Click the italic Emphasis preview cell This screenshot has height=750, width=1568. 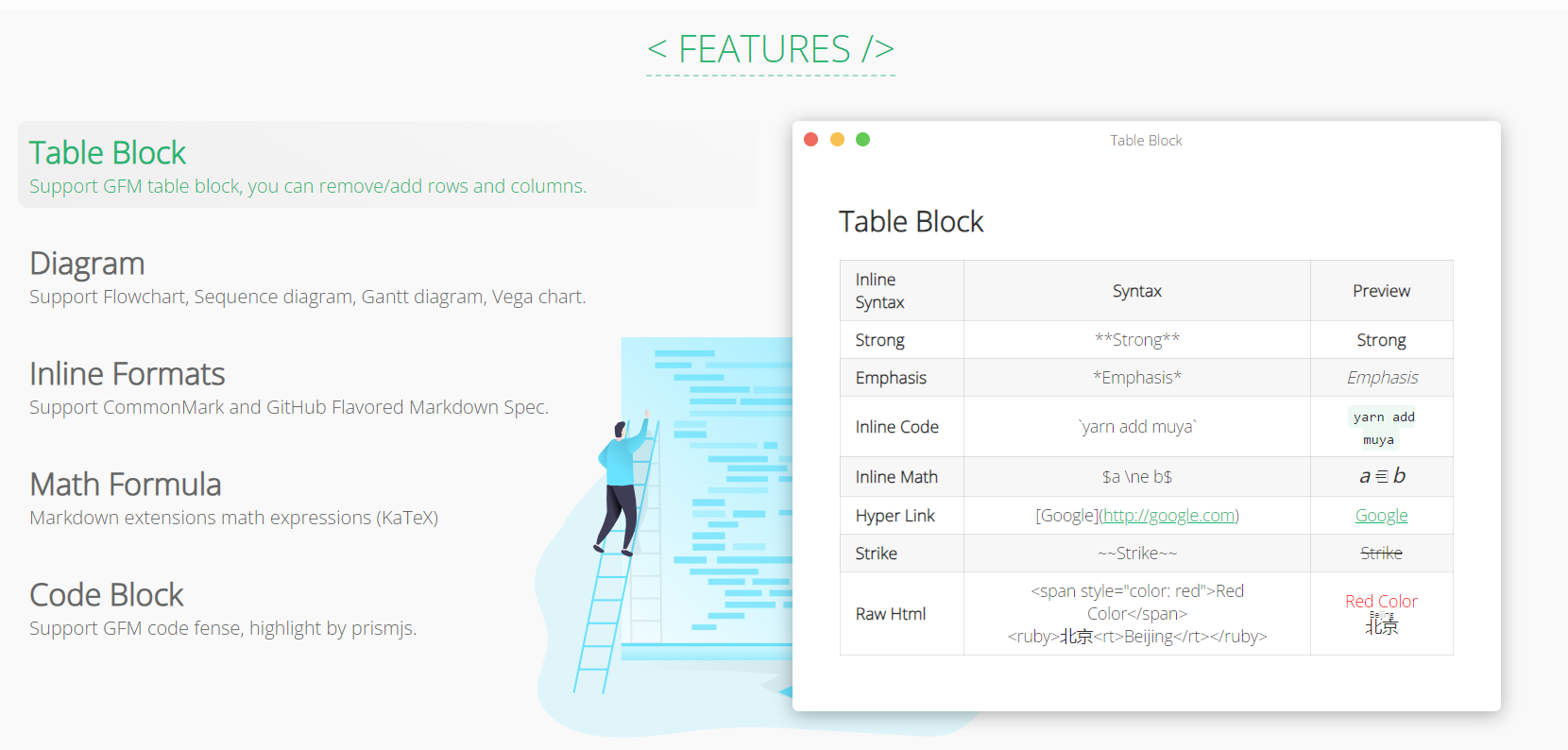pyautogui.click(x=1382, y=378)
